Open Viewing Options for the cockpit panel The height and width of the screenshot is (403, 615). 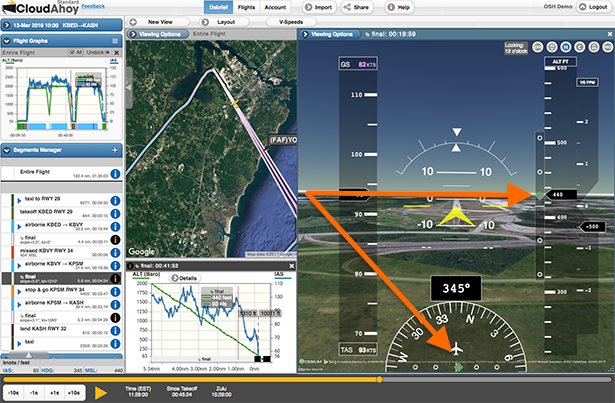pos(330,34)
